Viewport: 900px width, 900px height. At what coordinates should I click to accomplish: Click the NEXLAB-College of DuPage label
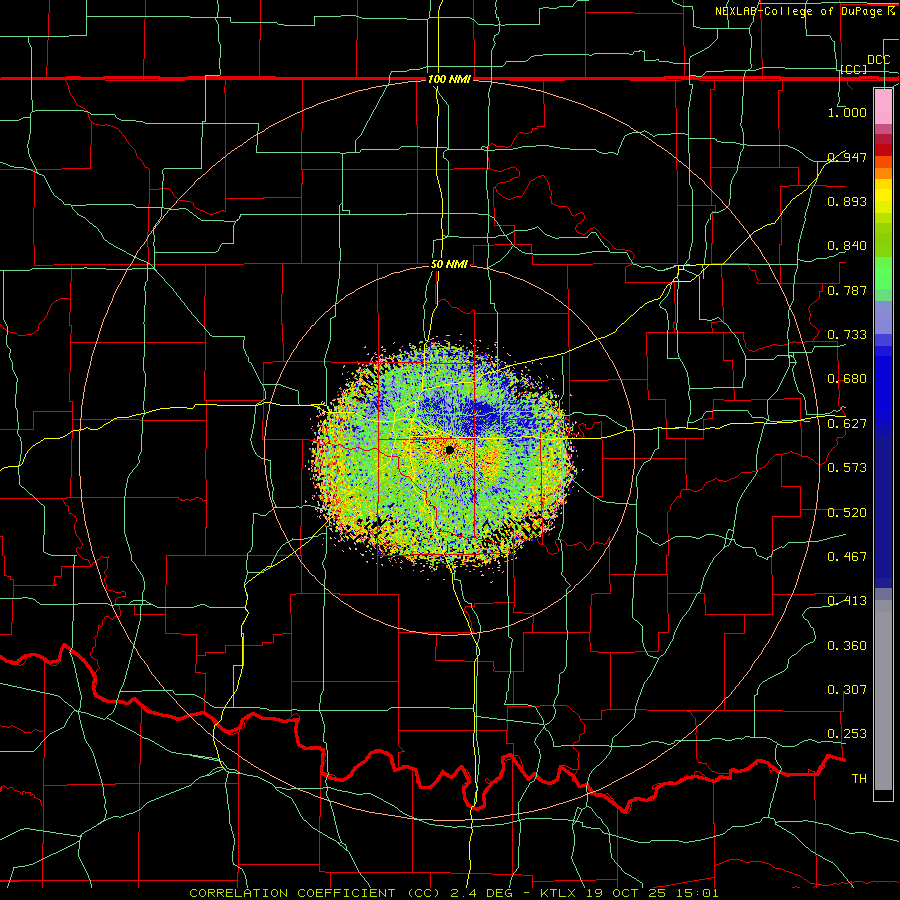(x=804, y=11)
